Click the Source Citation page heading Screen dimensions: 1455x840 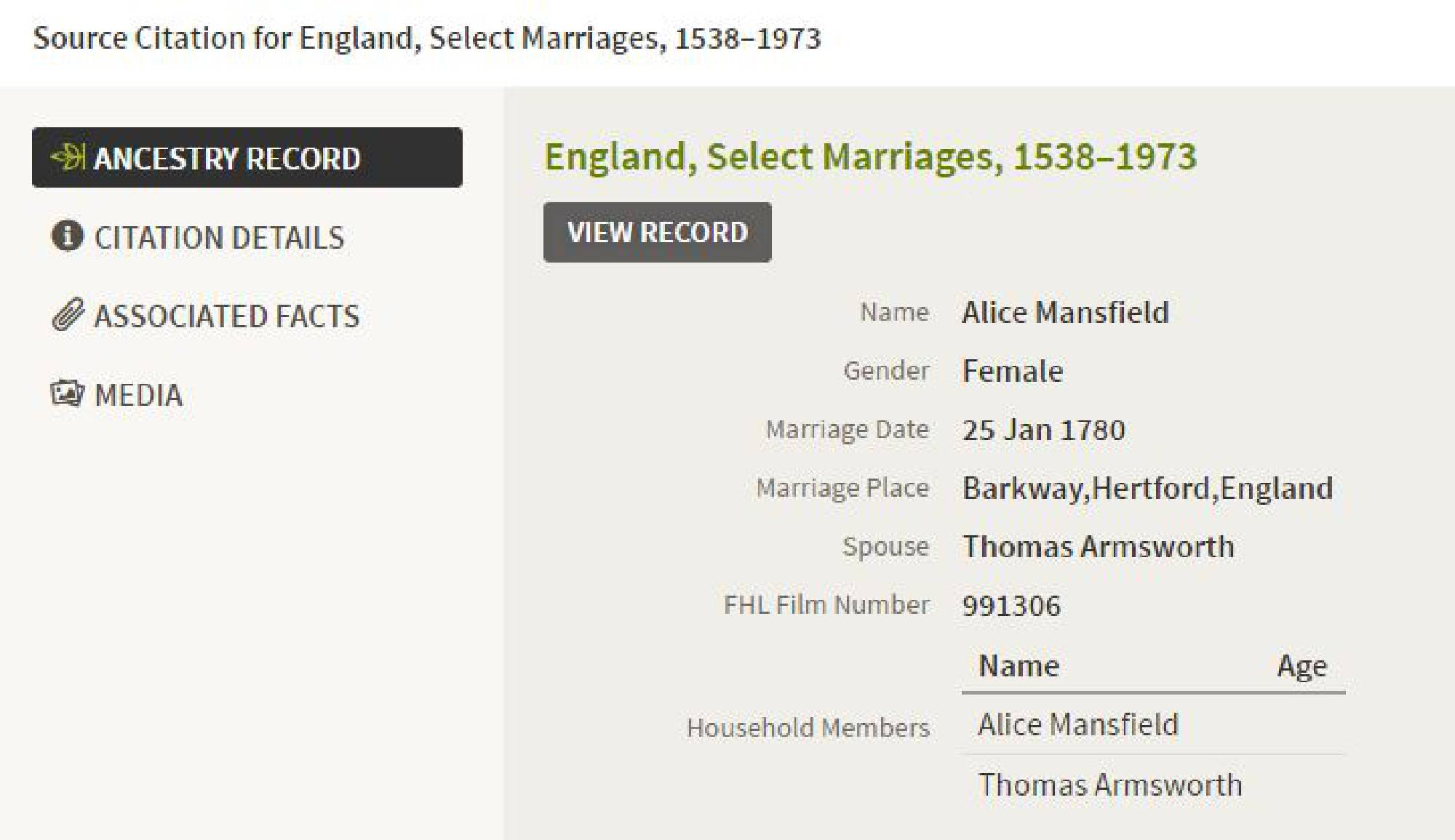pos(427,38)
